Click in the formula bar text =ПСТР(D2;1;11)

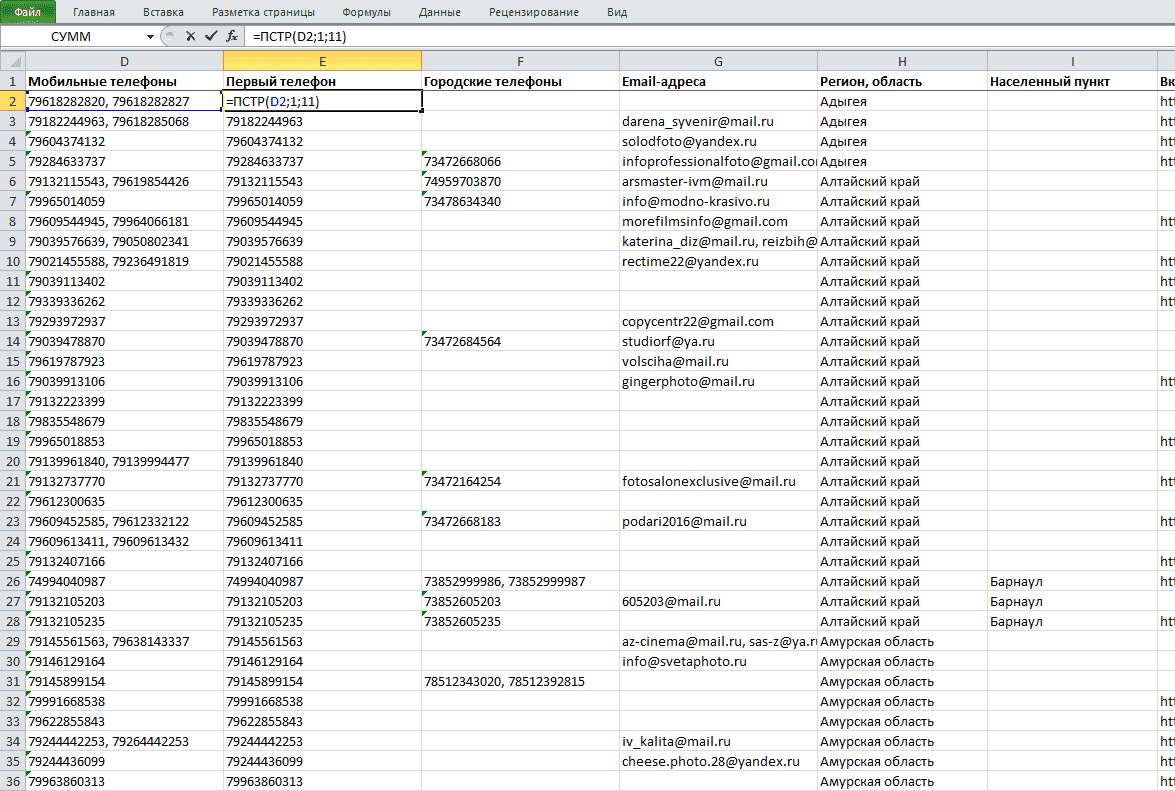(300, 37)
